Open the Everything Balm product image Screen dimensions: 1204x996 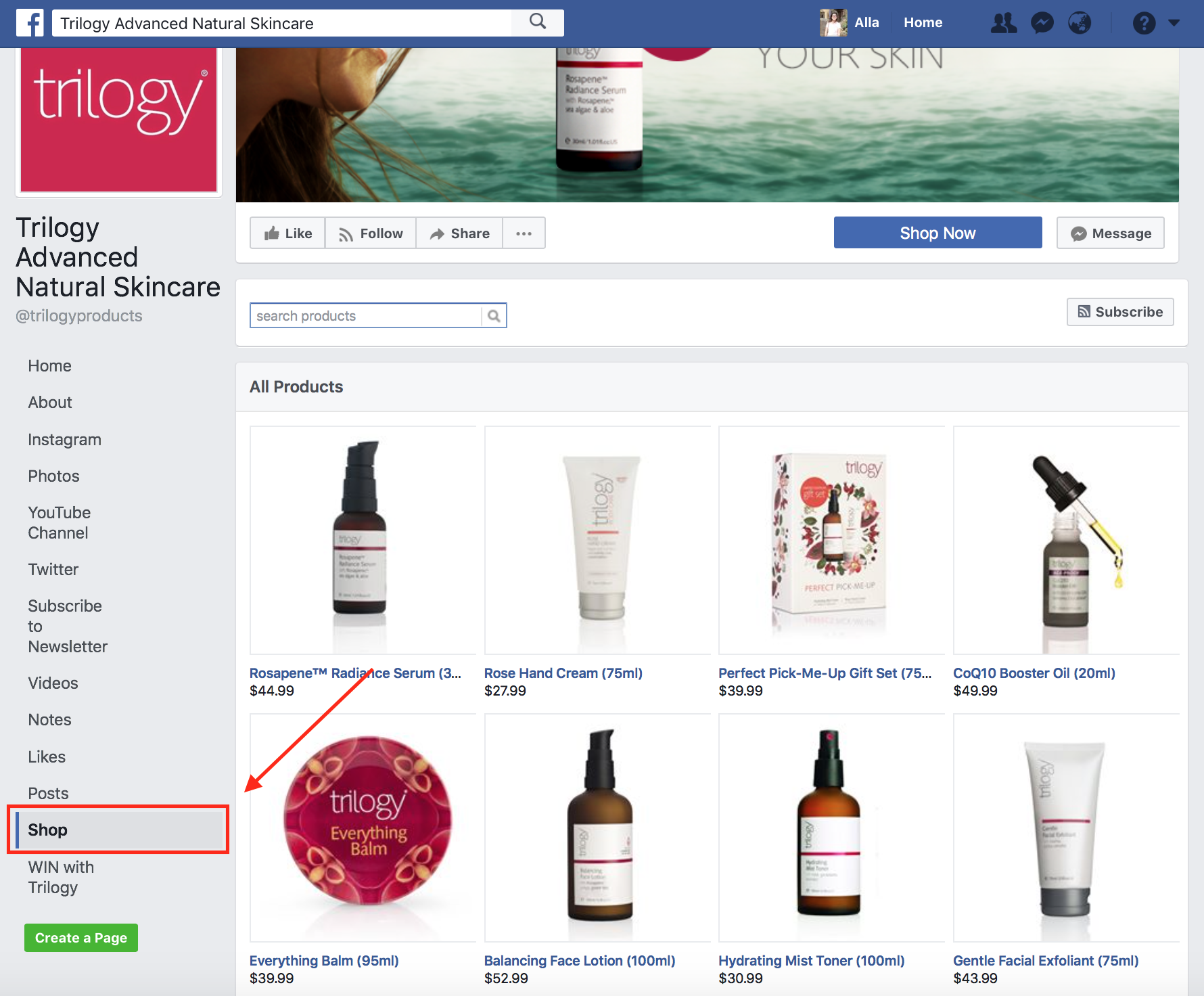(x=363, y=828)
